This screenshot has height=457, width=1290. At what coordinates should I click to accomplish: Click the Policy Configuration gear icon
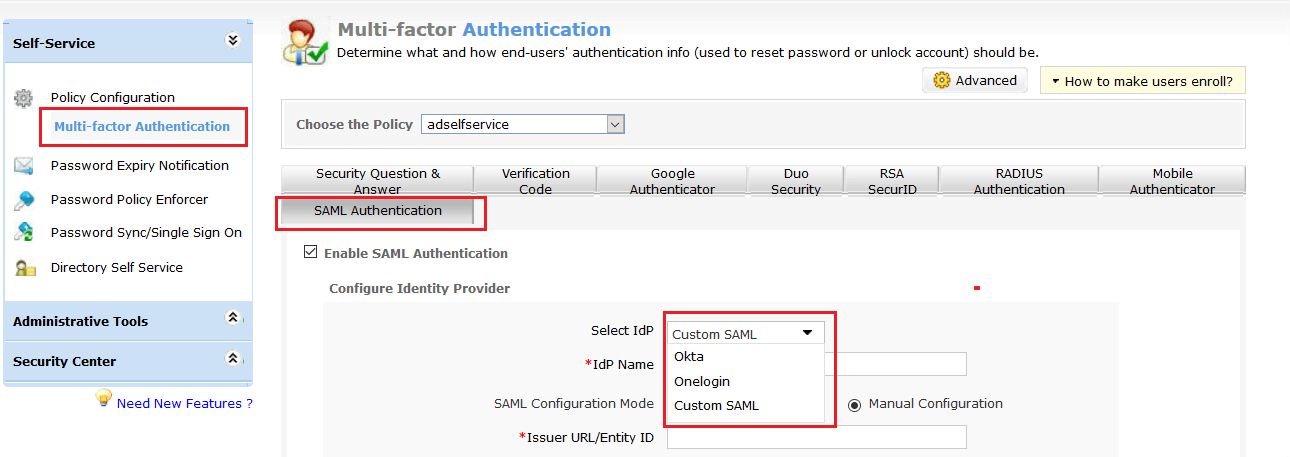[x=23, y=98]
